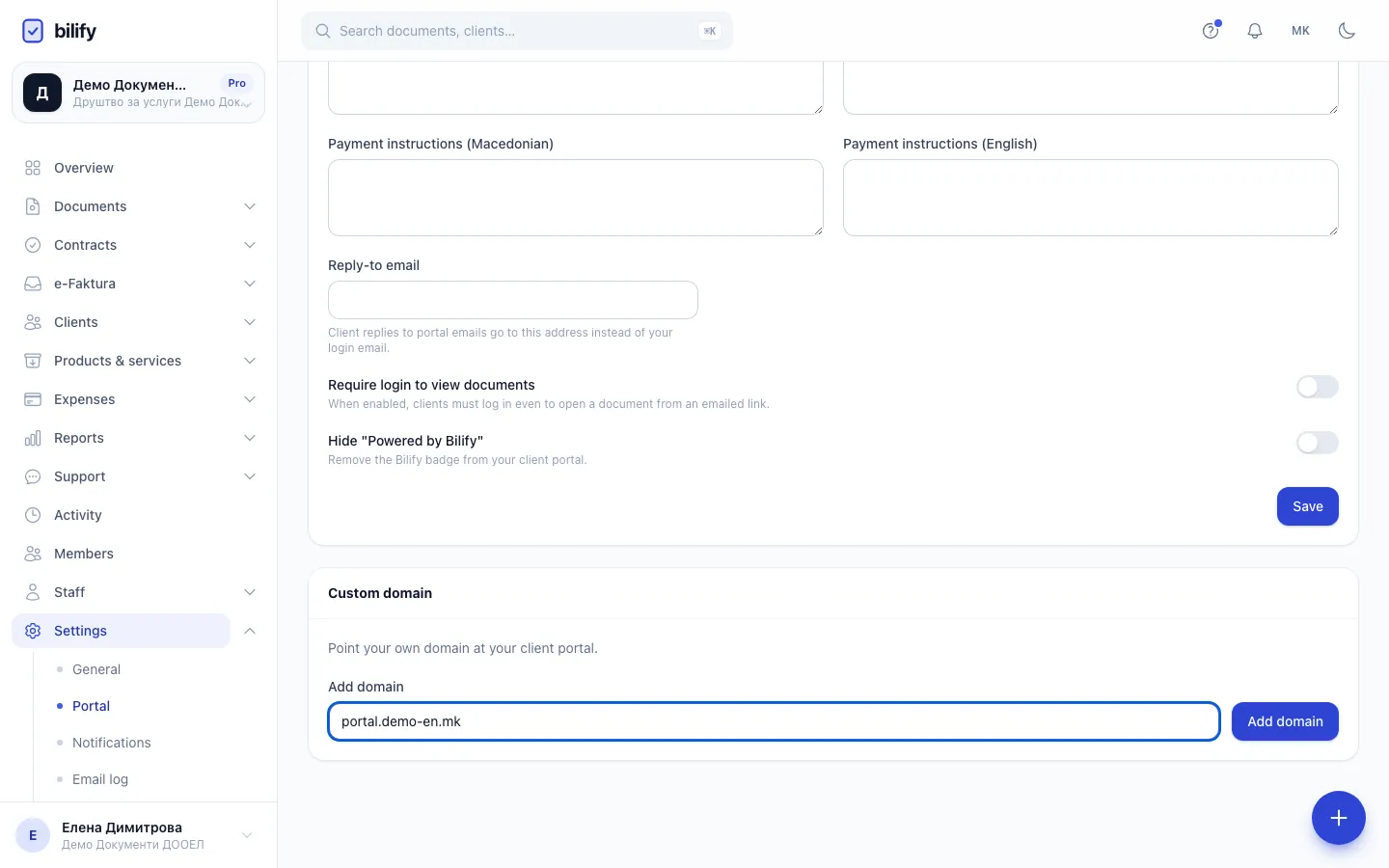Open the floating plus create button

[x=1339, y=818]
